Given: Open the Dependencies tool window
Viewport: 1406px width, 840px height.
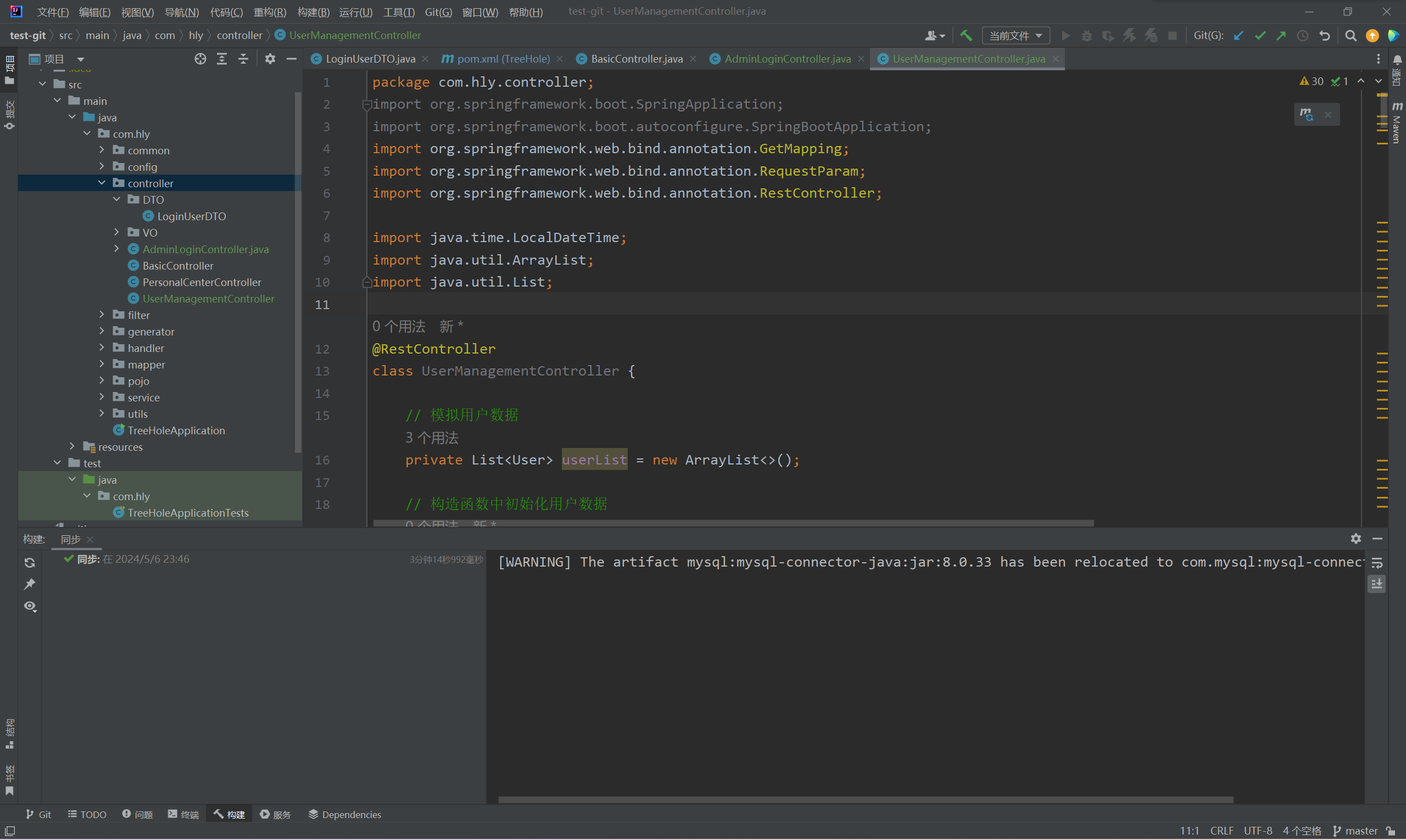Looking at the screenshot, I should click(345, 814).
